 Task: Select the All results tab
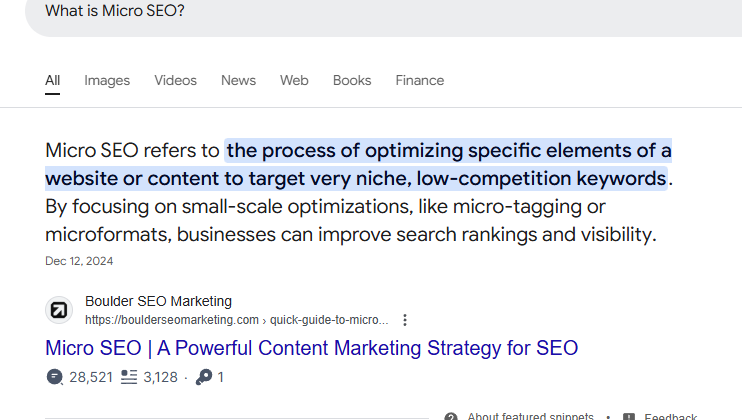click(53, 80)
